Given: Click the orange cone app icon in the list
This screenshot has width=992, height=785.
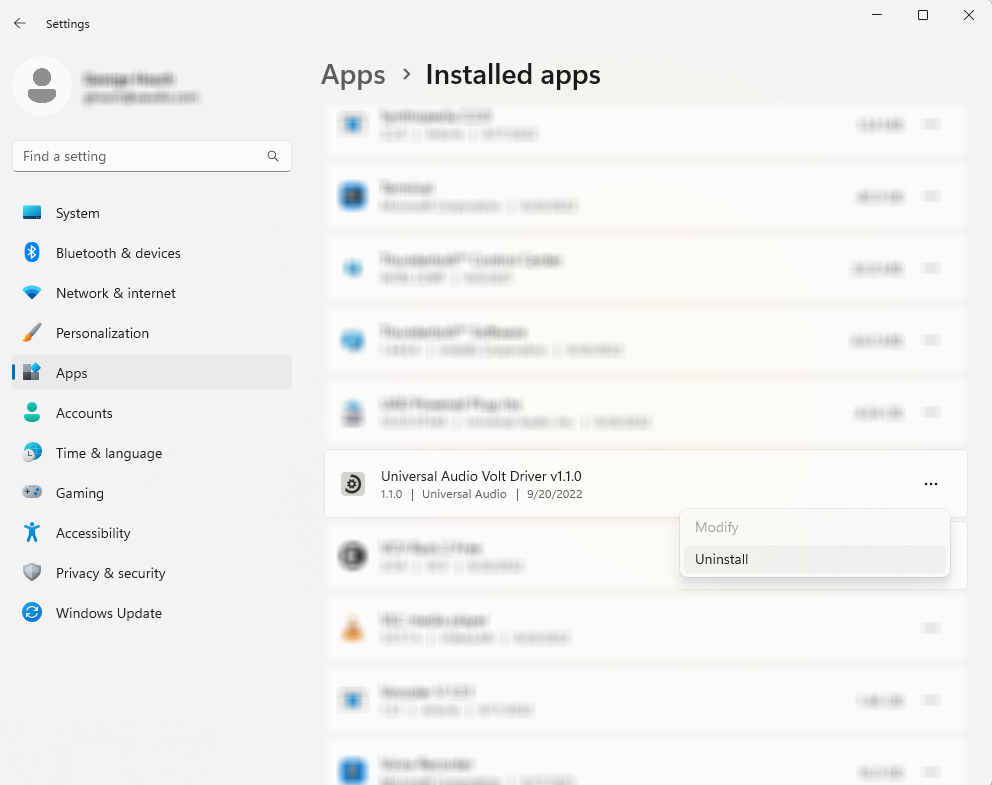Looking at the screenshot, I should tap(352, 628).
